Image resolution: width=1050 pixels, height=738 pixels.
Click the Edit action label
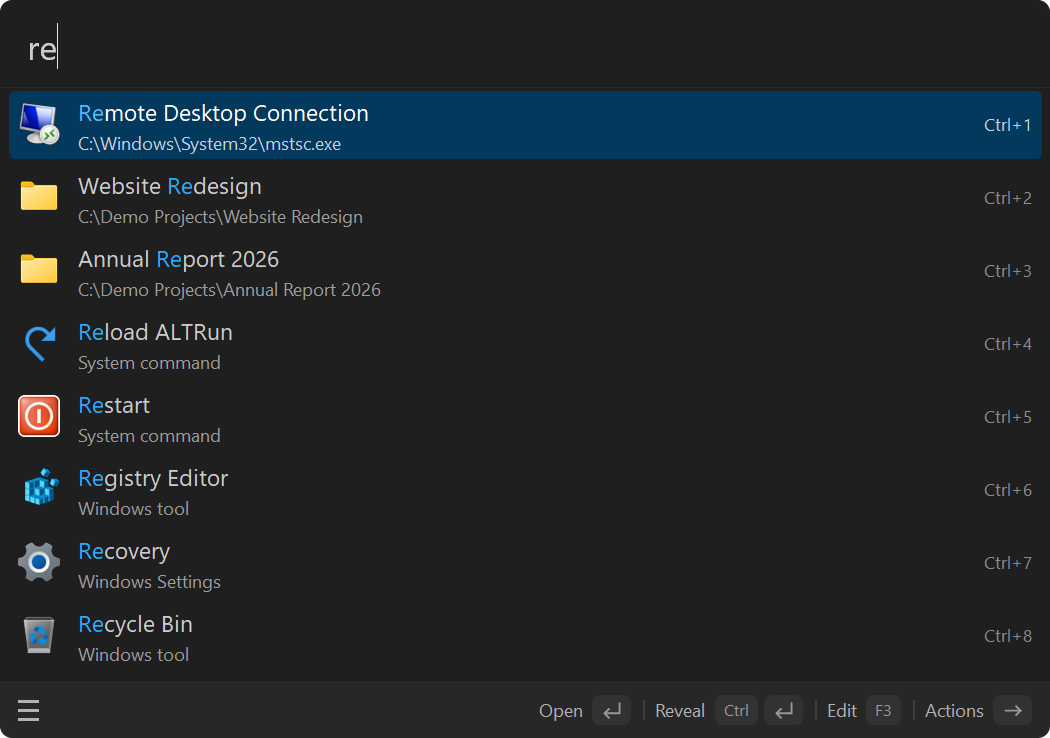[842, 711]
